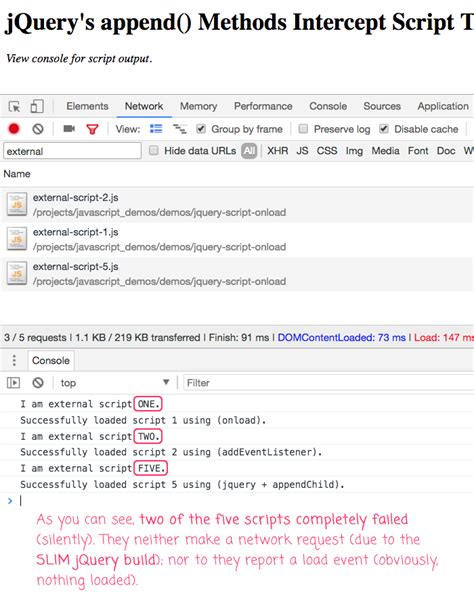Stop recording with the red record button
Viewport: 474px width, 609px height.
tap(14, 129)
